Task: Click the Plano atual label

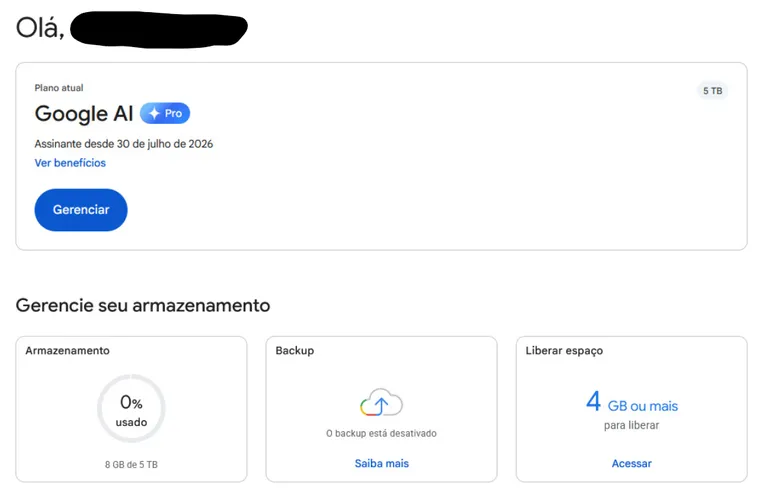Action: tap(59, 88)
